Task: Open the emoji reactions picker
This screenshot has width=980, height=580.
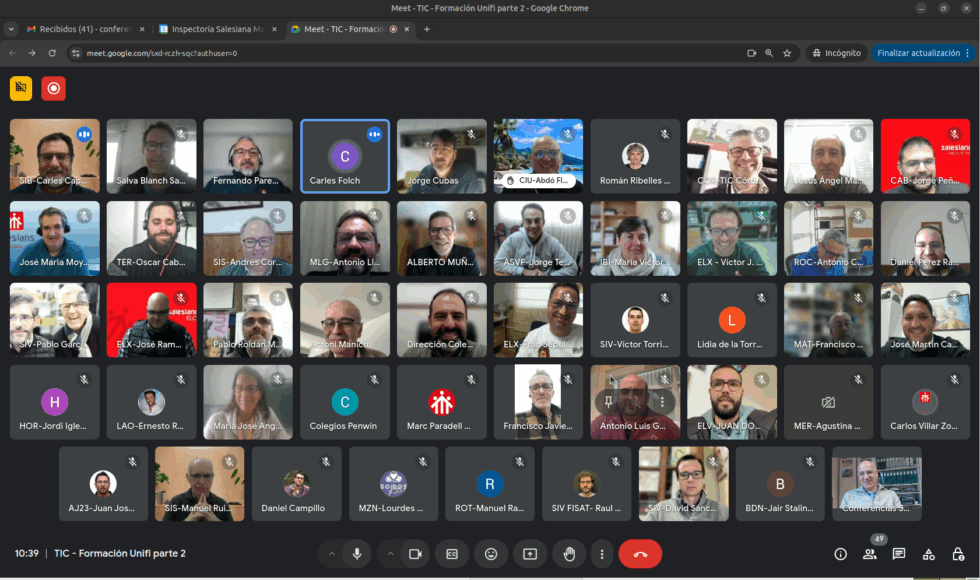Action: (x=491, y=553)
